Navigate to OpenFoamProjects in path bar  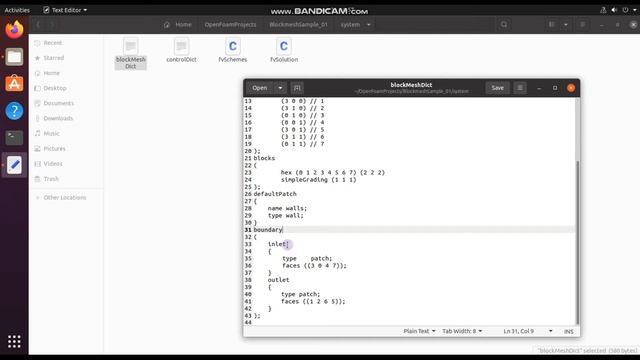point(230,24)
